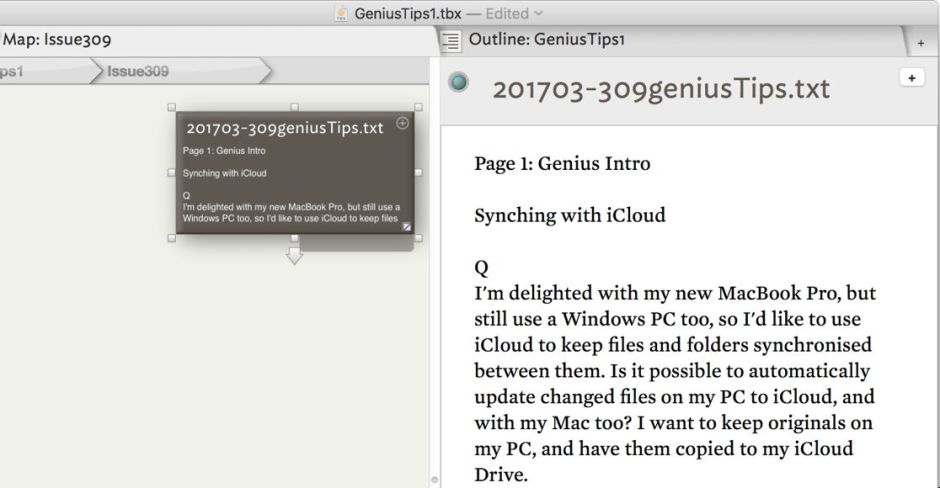Click the plus button to add displayed attributes

point(911,77)
